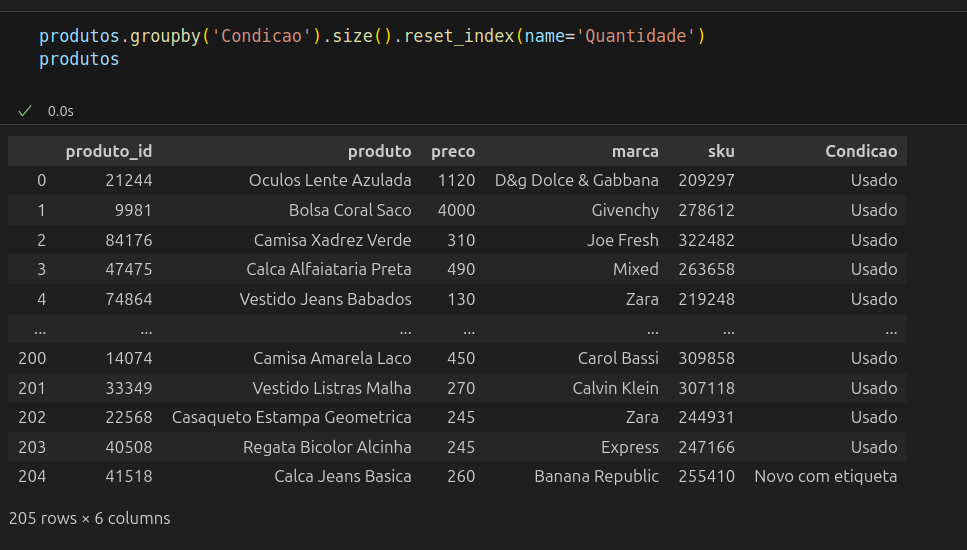Click the sku value 263658
The width and height of the screenshot is (967, 550).
(x=707, y=269)
